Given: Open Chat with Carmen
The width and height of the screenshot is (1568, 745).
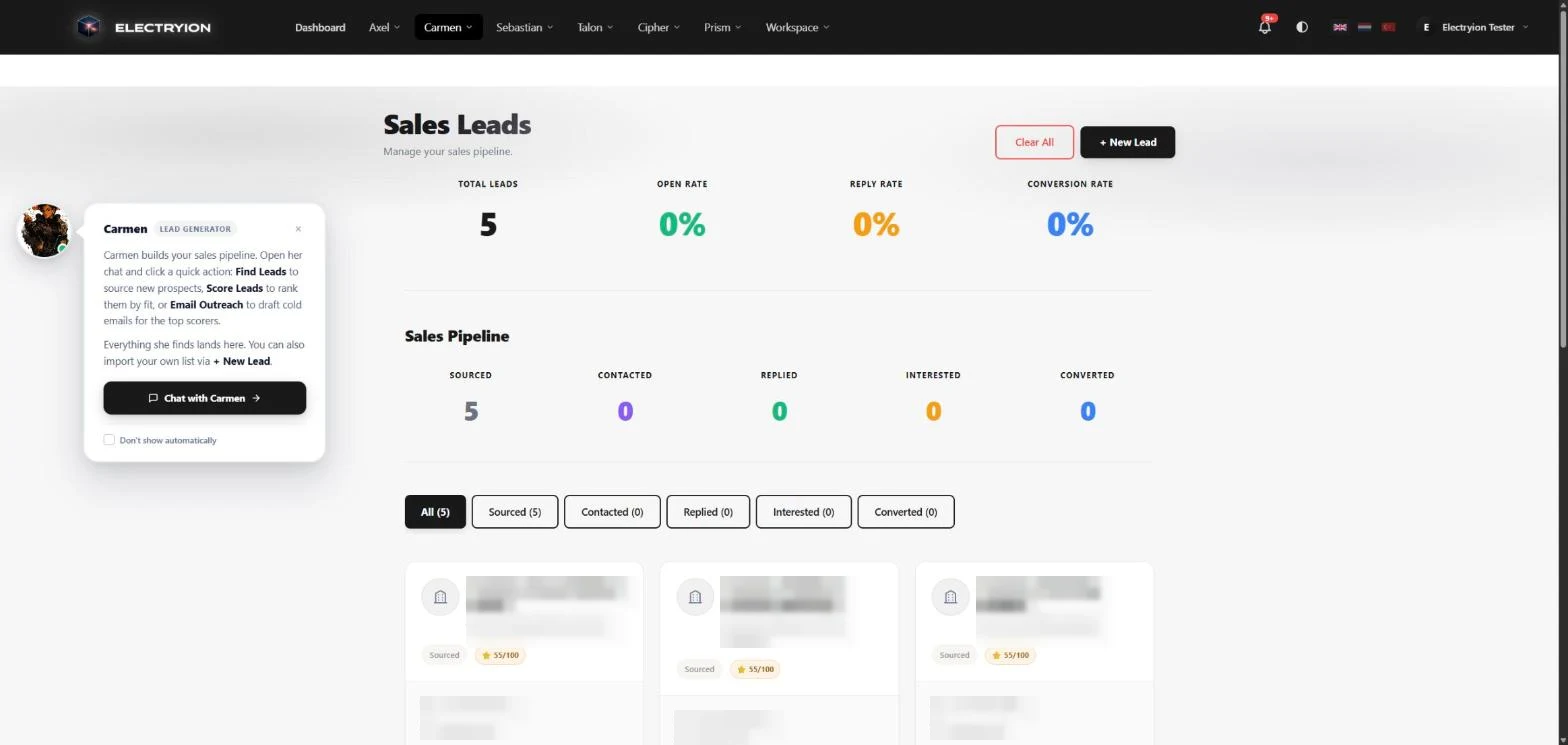Looking at the screenshot, I should [x=205, y=398].
